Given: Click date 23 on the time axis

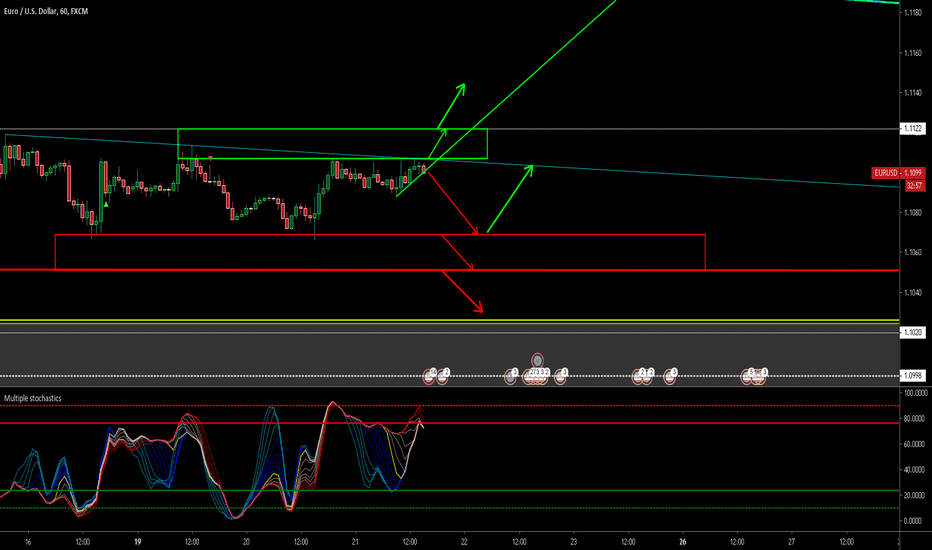Looking at the screenshot, I should [x=574, y=542].
